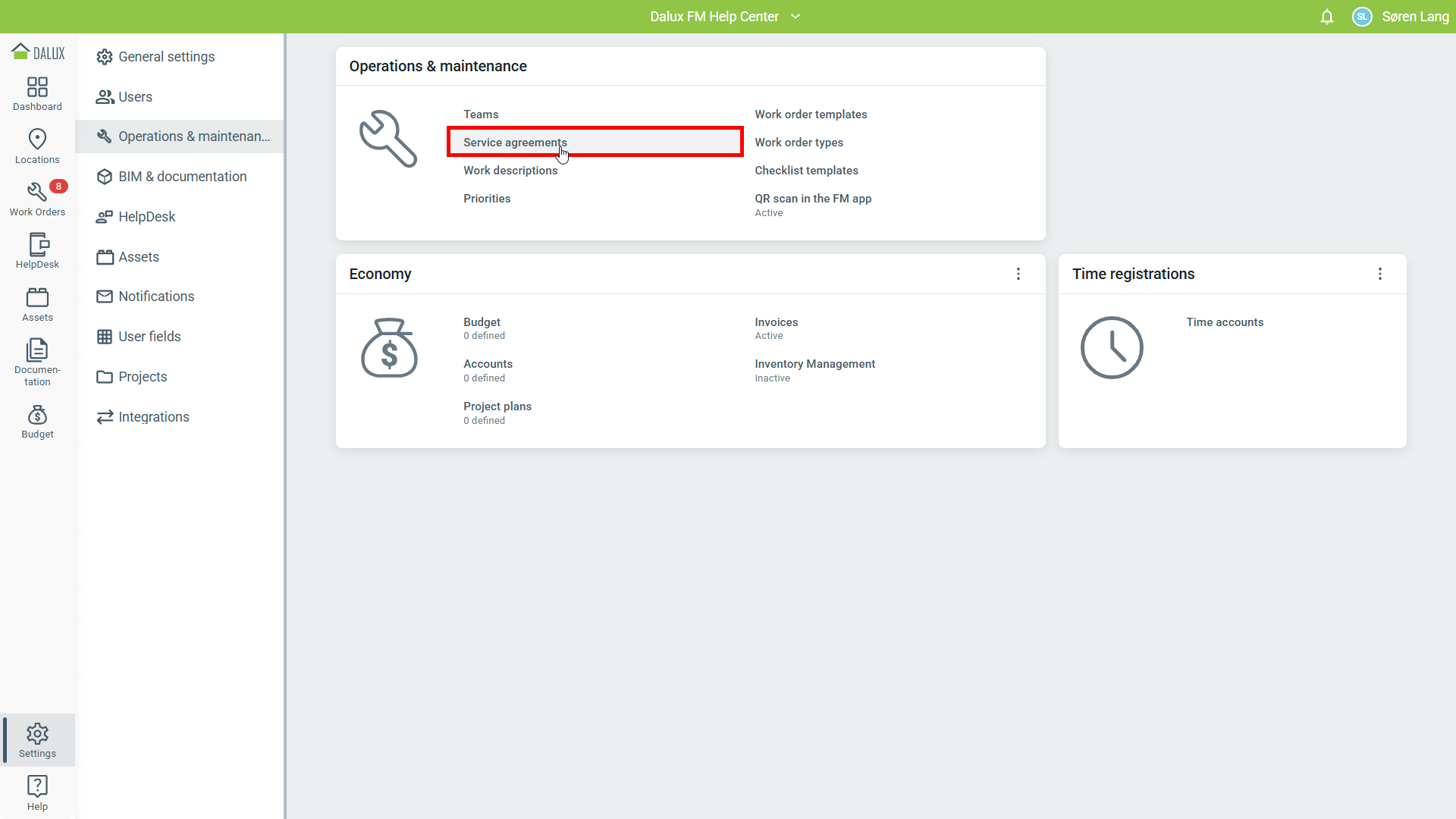Open Users settings menu item
This screenshot has height=819, width=1456.
[180, 97]
